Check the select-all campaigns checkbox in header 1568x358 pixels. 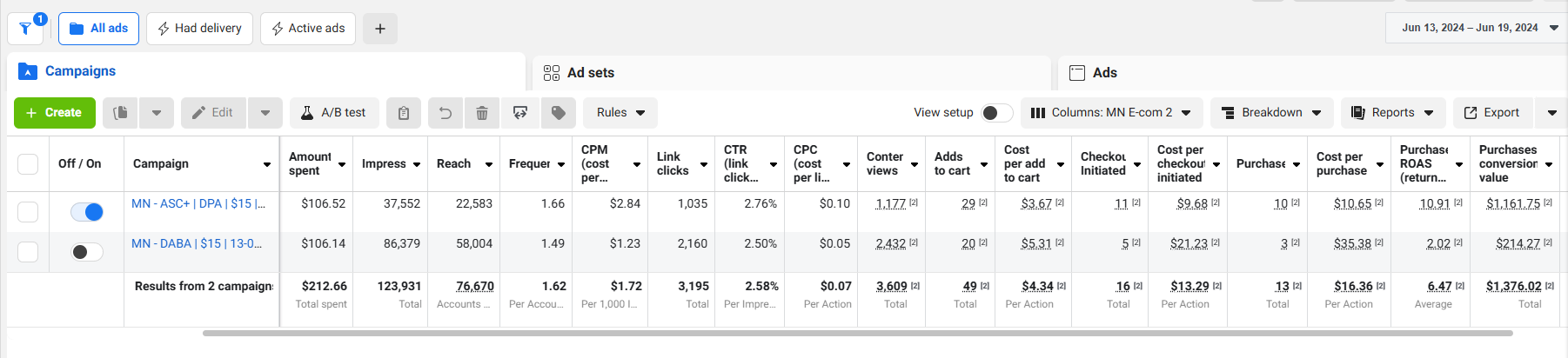click(28, 164)
